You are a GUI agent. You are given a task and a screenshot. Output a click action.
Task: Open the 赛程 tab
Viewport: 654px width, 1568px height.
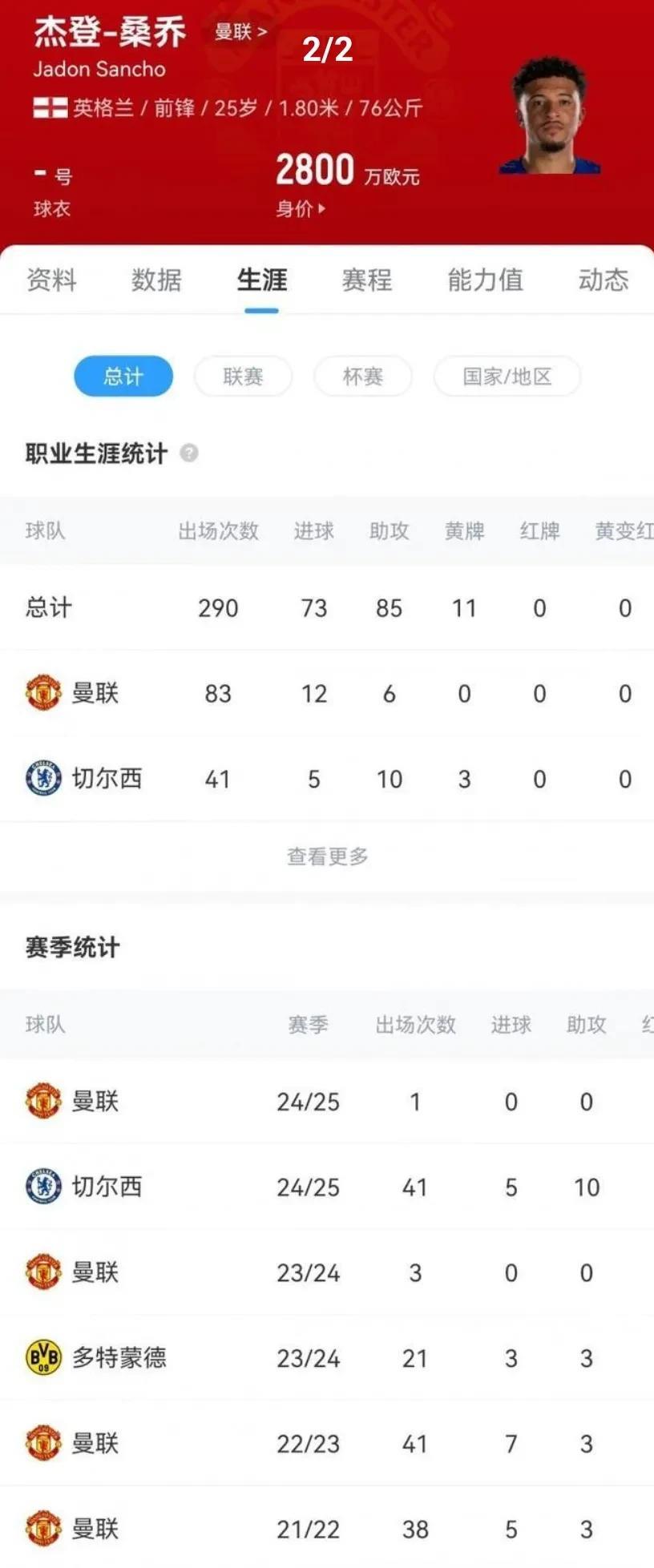(x=366, y=280)
